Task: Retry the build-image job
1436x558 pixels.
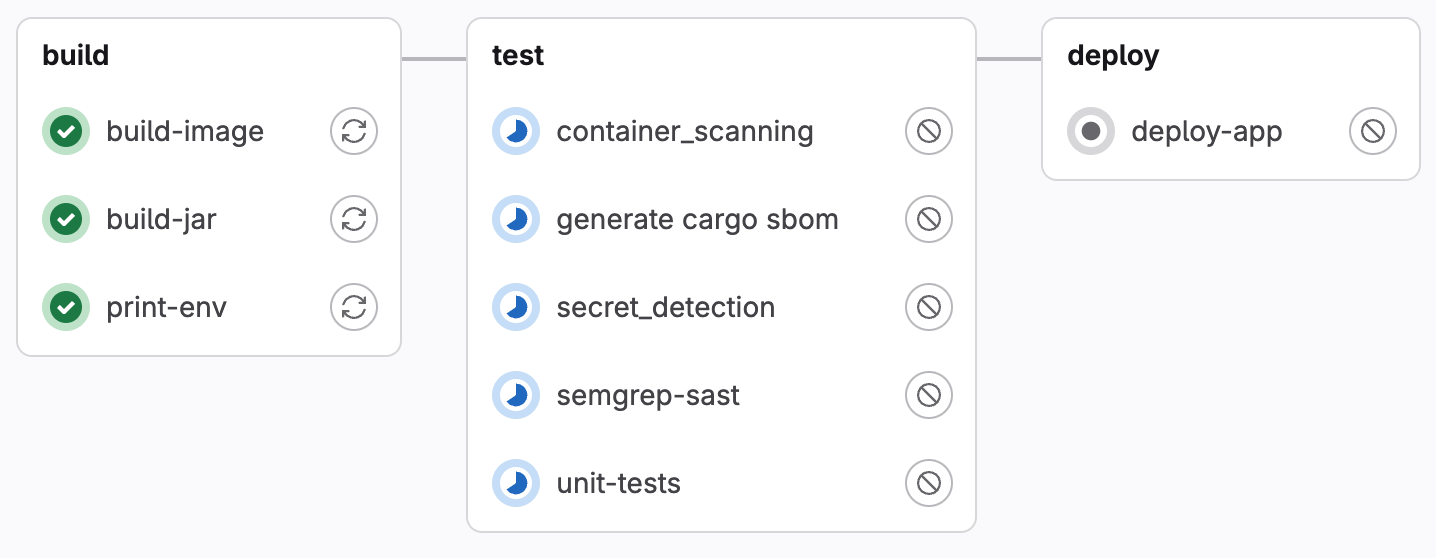Action: coord(354,131)
